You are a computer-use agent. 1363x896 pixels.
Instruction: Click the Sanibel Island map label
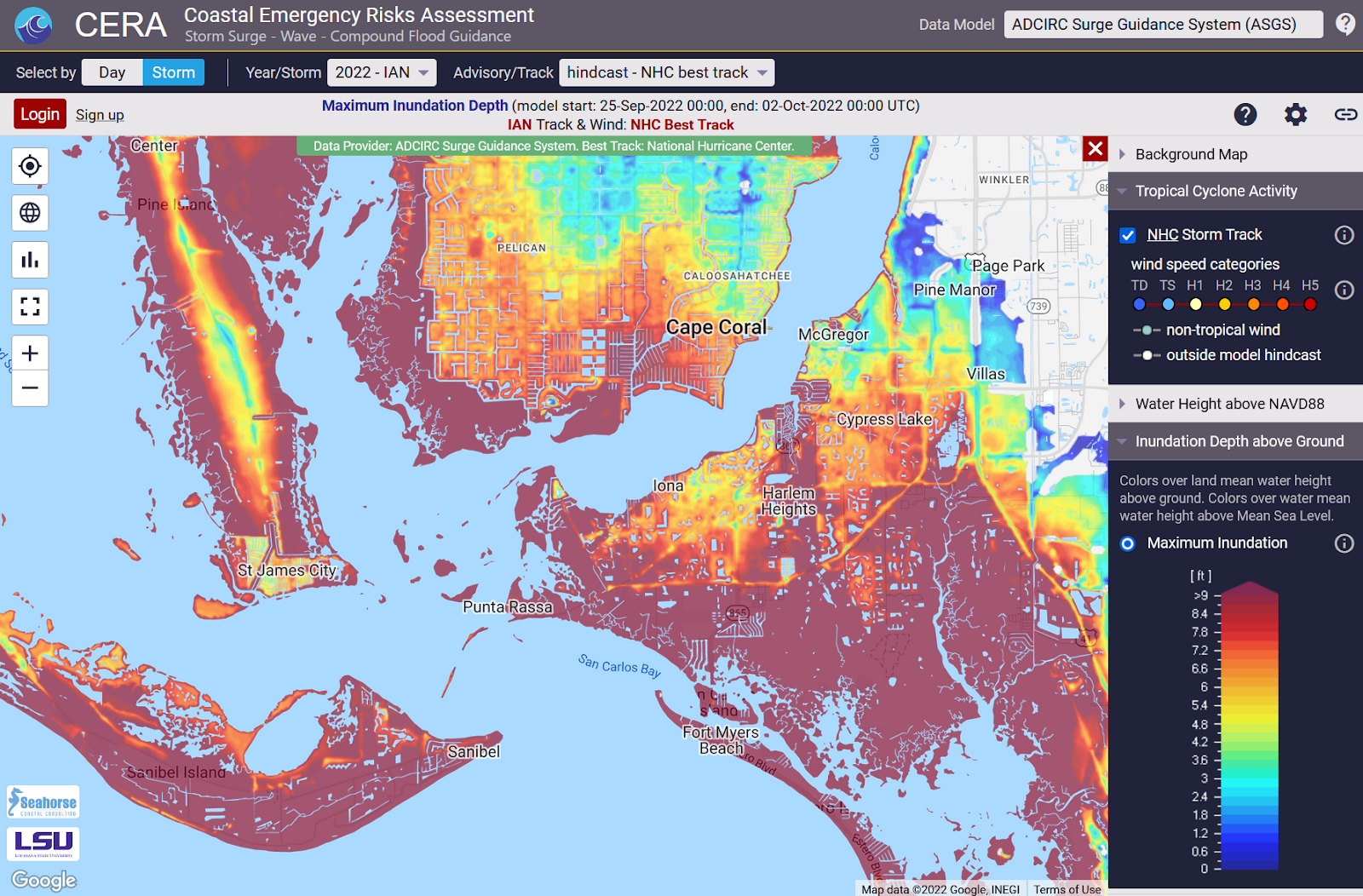pos(176,773)
